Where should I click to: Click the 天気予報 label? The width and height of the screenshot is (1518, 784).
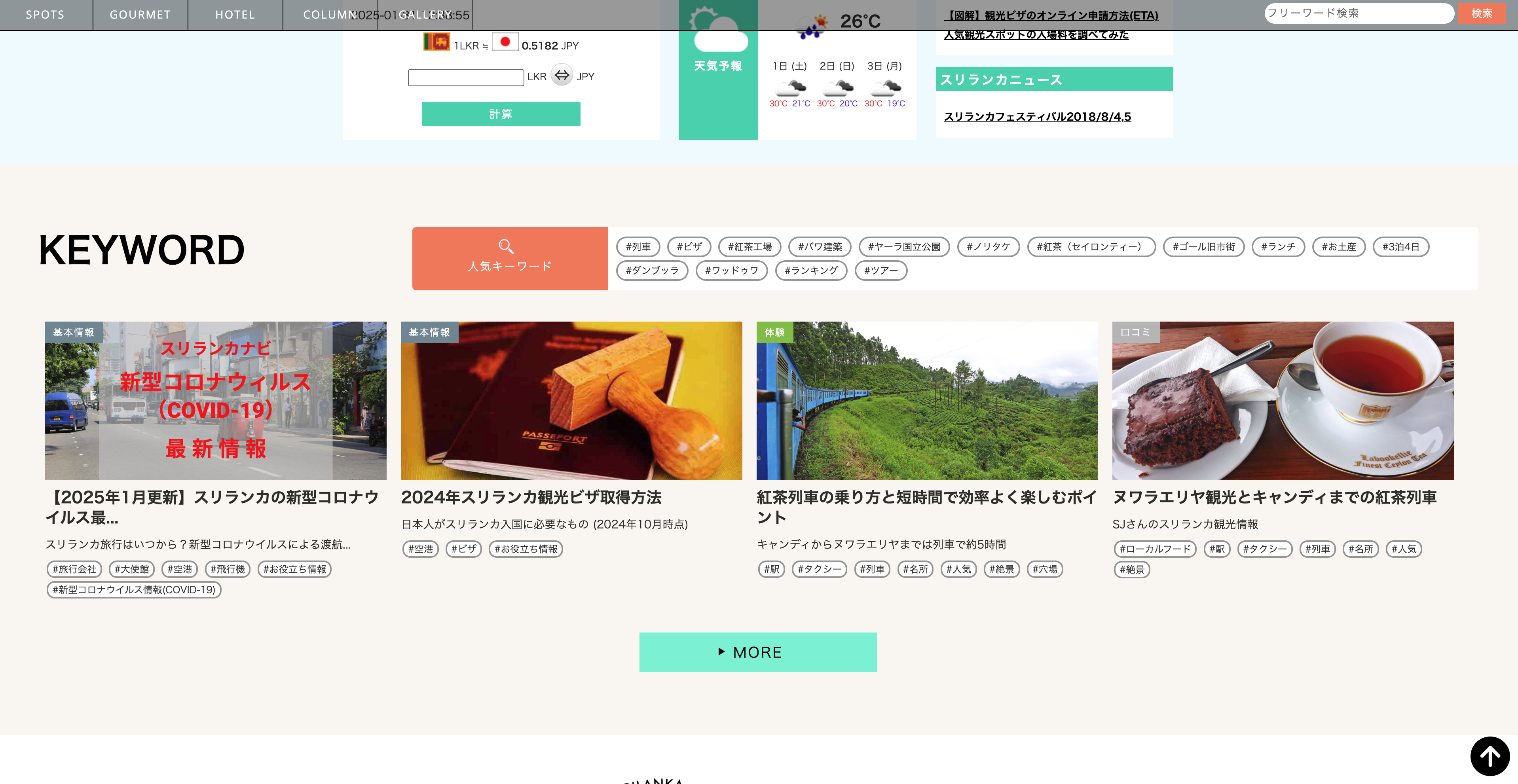718,66
